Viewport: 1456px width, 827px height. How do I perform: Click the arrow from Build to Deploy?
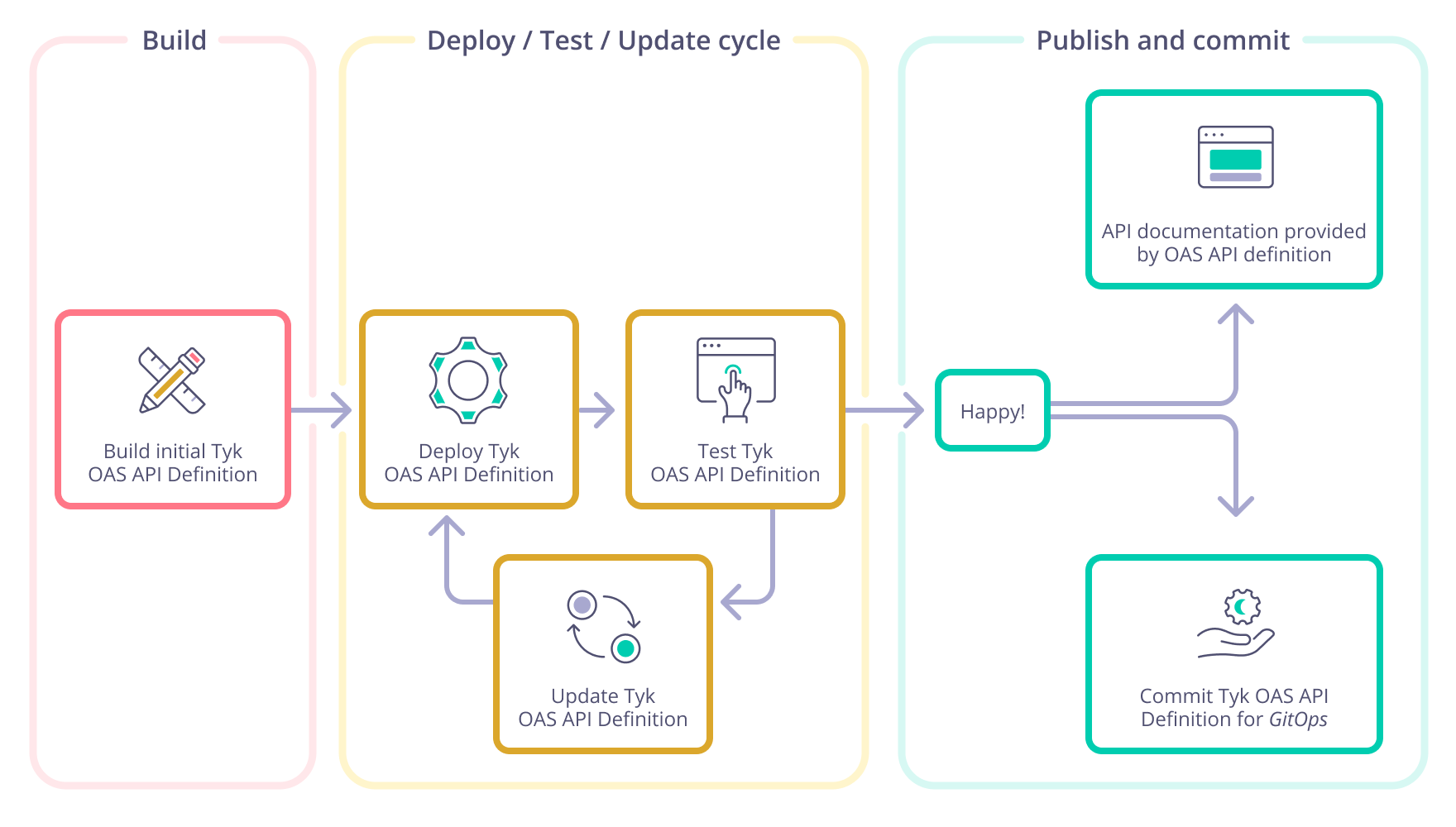pos(323,410)
